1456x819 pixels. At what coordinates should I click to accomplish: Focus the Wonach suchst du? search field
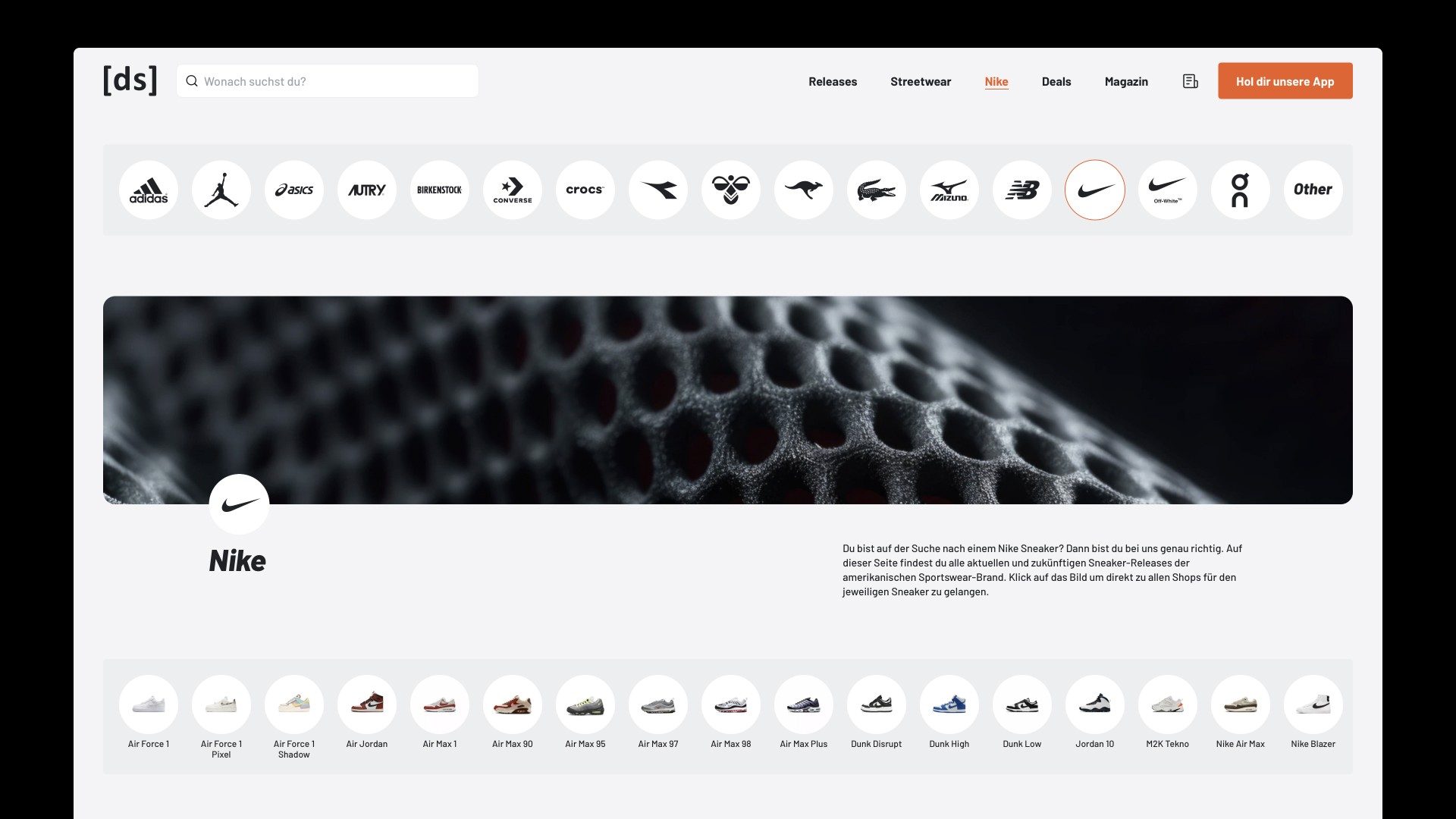coord(328,81)
